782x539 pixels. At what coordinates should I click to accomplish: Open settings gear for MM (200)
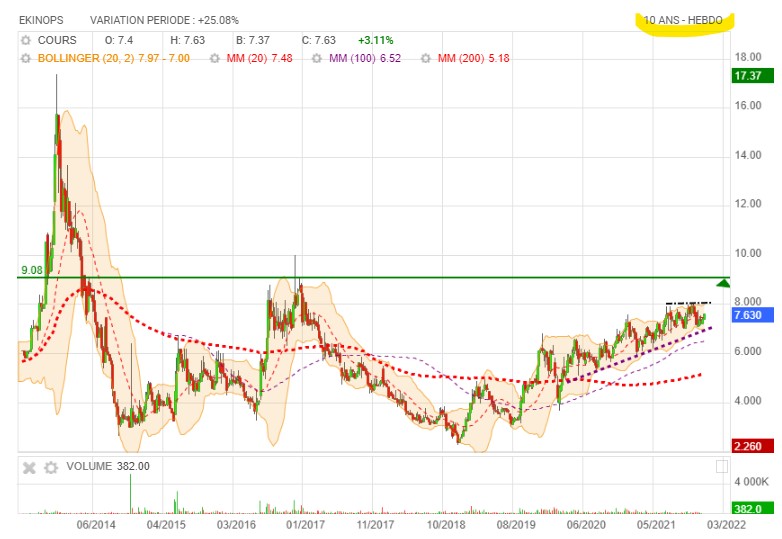tap(425, 59)
